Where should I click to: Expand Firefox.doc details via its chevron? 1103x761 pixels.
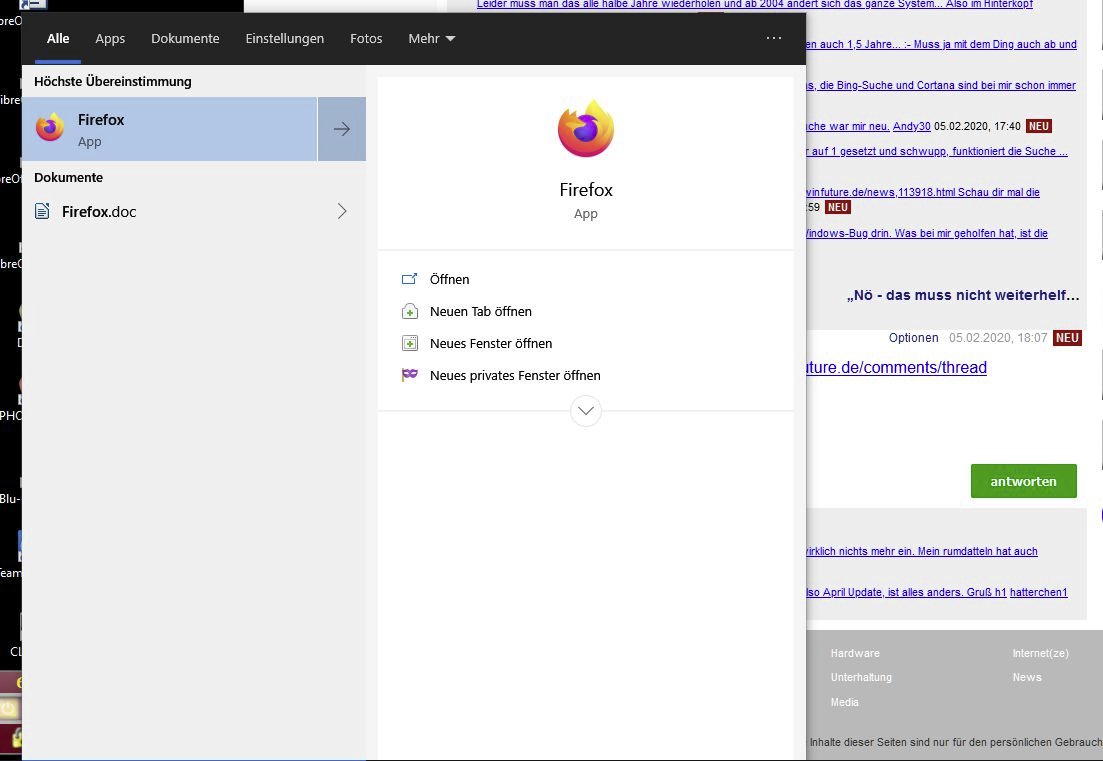click(341, 211)
